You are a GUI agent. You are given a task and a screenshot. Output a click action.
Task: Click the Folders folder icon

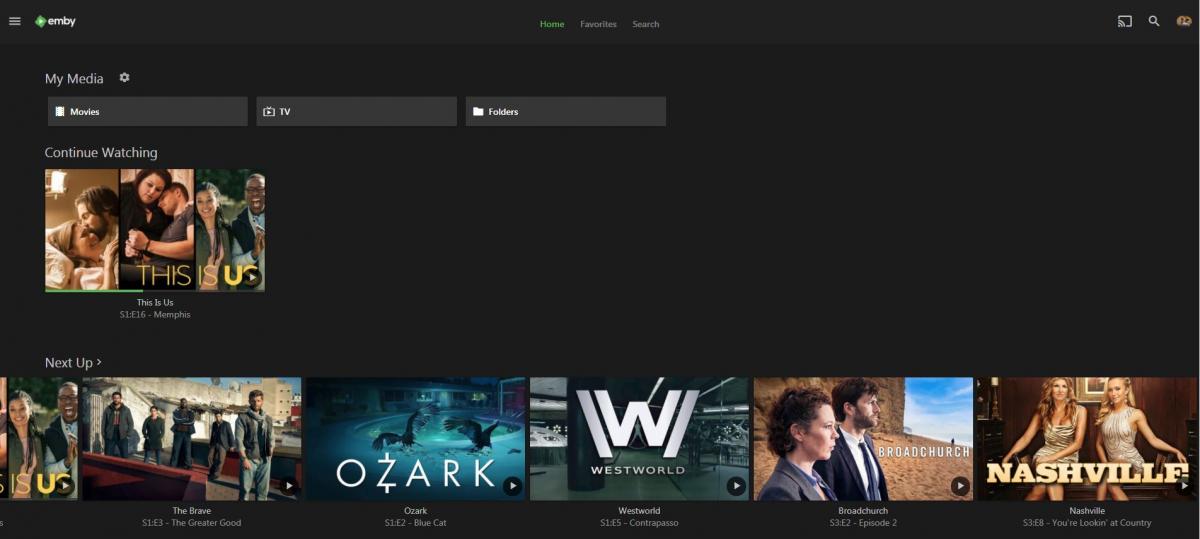[478, 112]
